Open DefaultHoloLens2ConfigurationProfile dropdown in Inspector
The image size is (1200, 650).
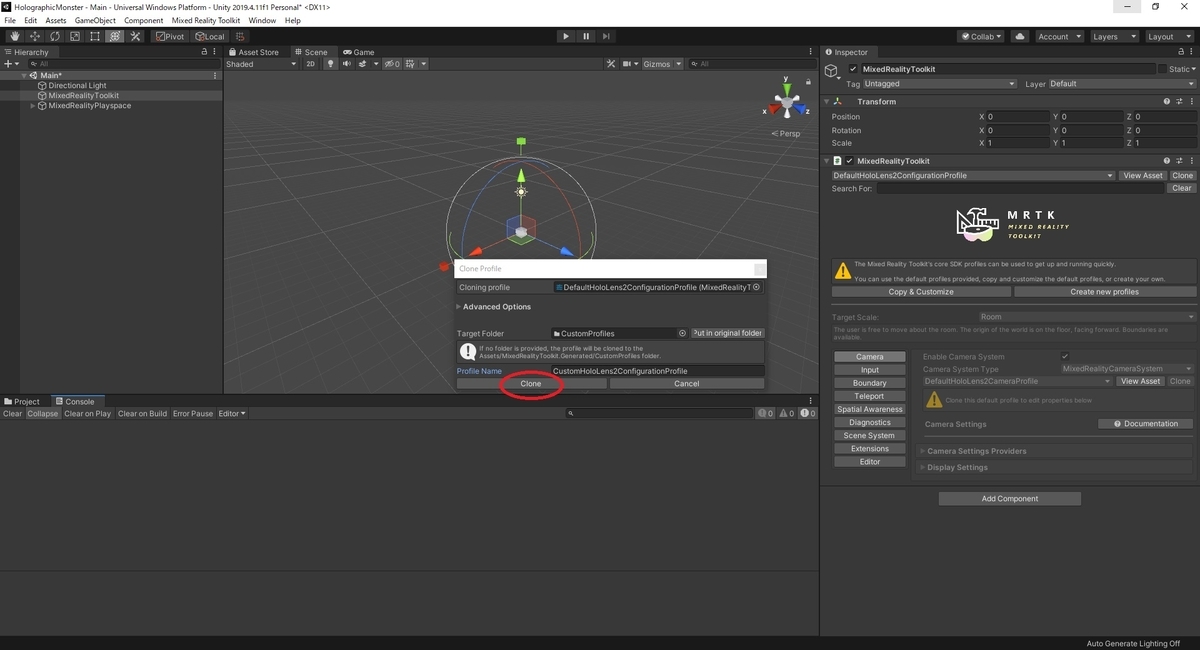(973, 175)
